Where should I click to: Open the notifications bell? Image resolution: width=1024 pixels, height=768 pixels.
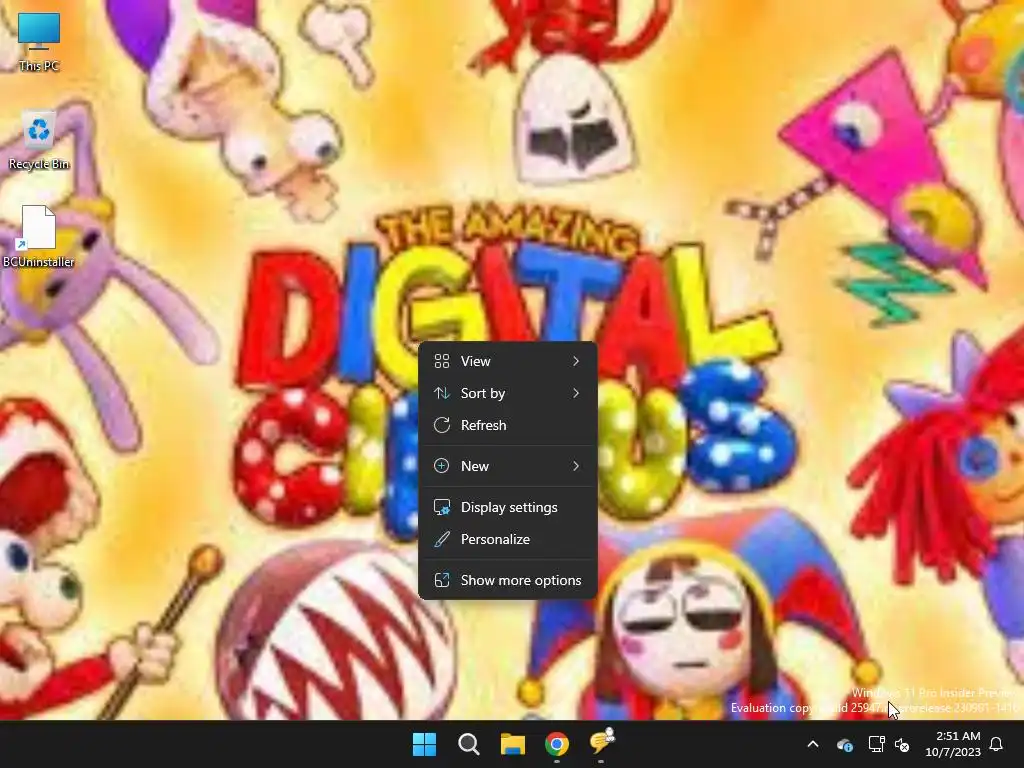pos(997,744)
